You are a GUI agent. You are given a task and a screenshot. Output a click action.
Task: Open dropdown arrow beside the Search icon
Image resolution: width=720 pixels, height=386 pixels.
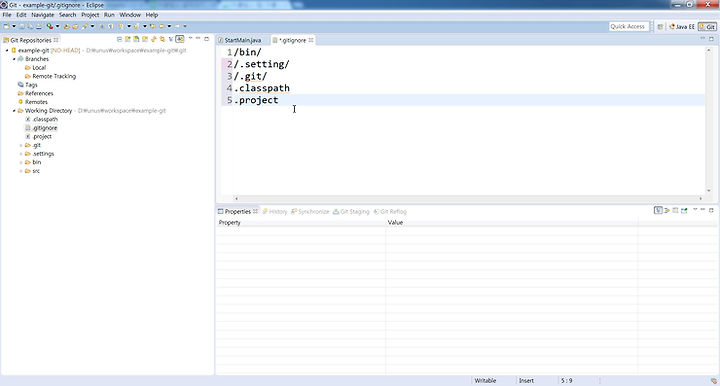(92, 26)
